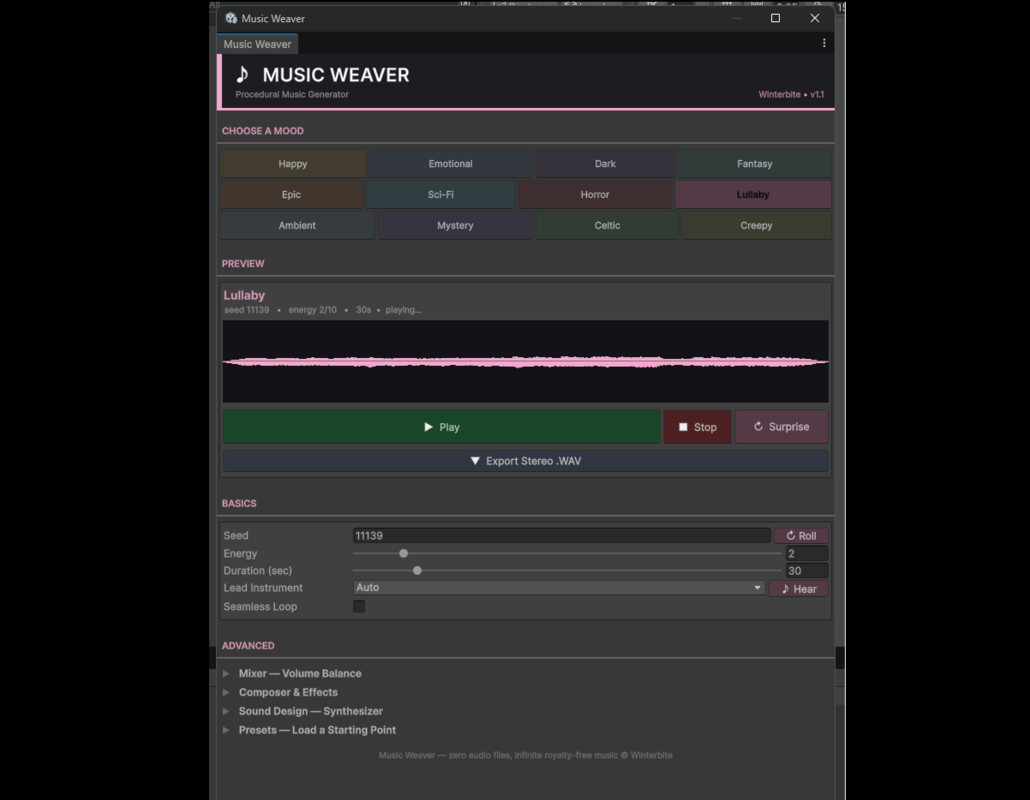
Task: Click the Music Weaver title bar icon
Action: (x=231, y=18)
